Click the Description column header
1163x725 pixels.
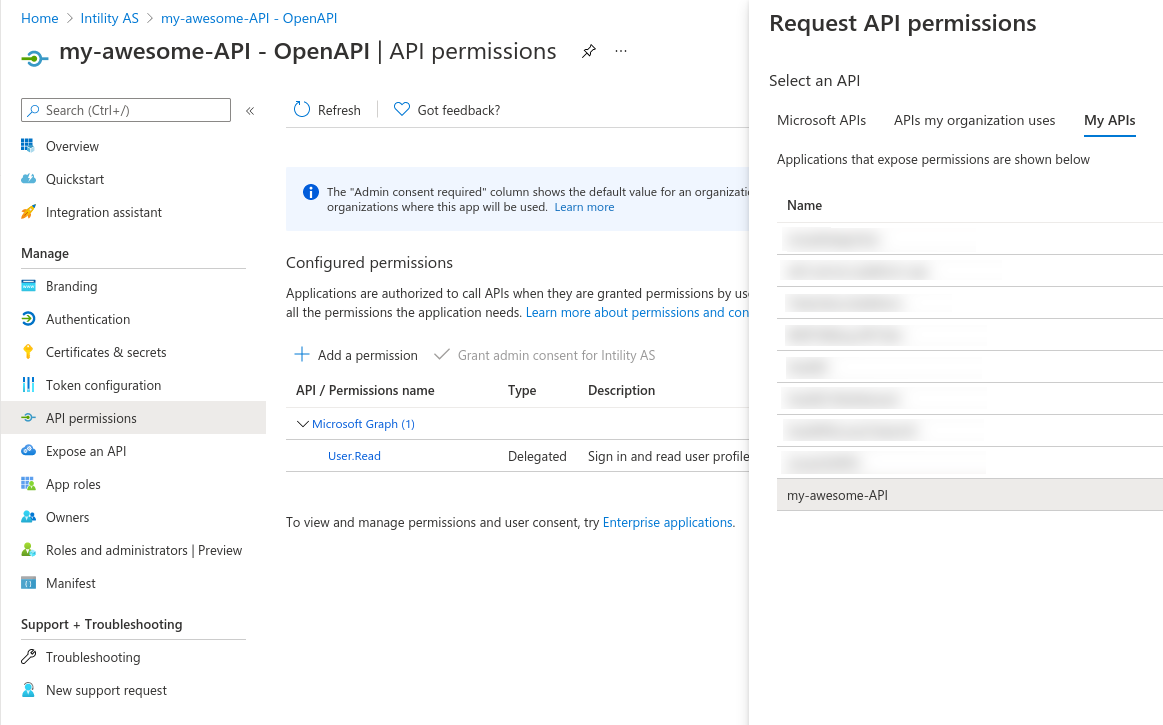point(621,390)
